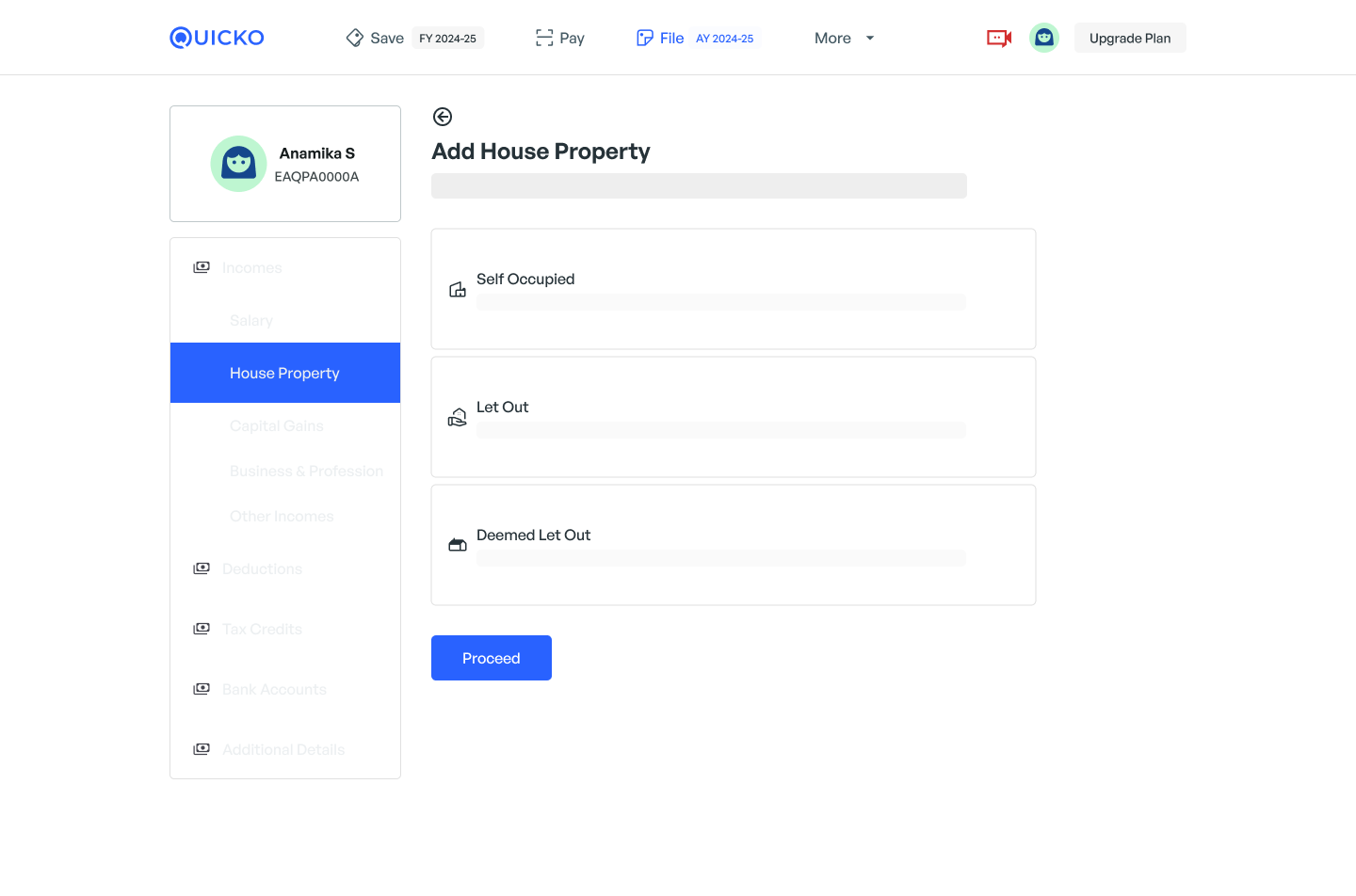Click the back arrow above Add House Property

443,117
